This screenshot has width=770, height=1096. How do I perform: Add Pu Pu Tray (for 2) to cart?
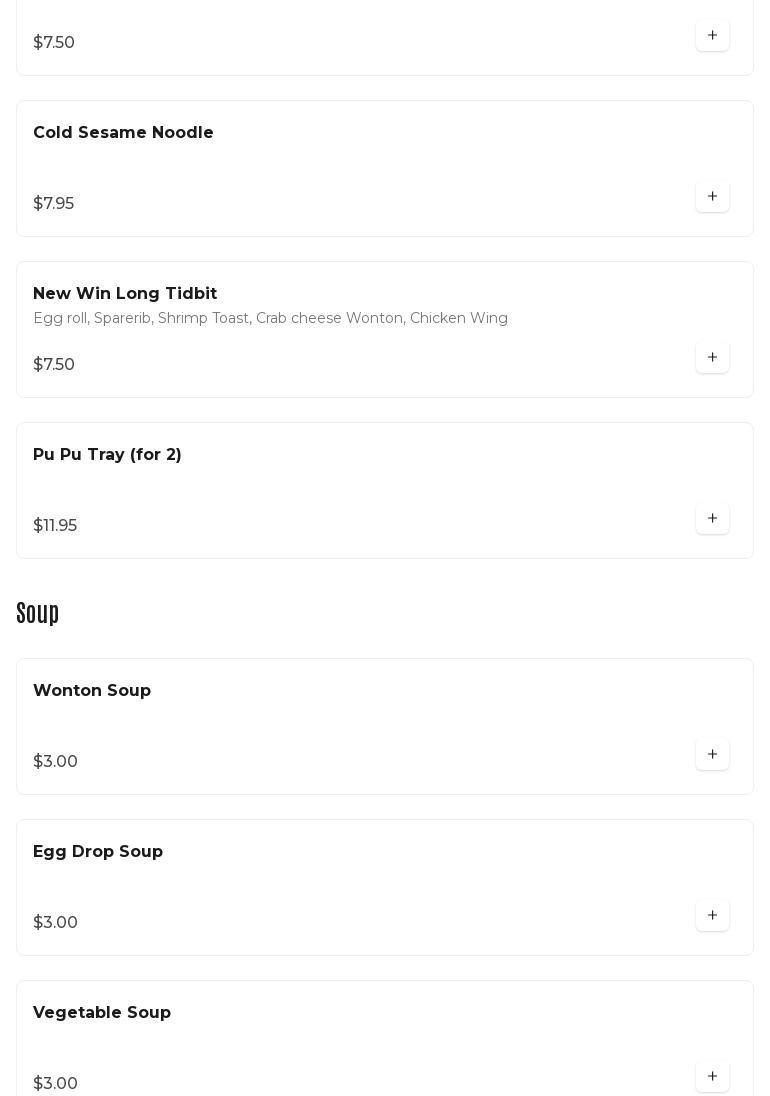(712, 518)
